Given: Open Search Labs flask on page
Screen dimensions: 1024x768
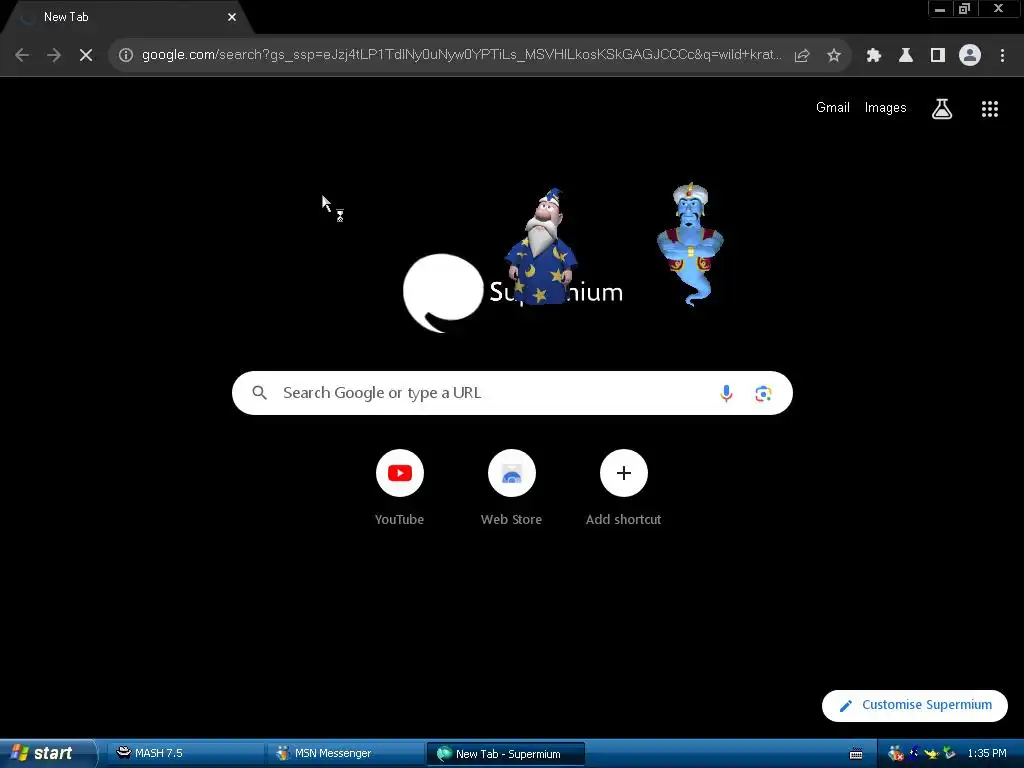Looking at the screenshot, I should coord(942,109).
